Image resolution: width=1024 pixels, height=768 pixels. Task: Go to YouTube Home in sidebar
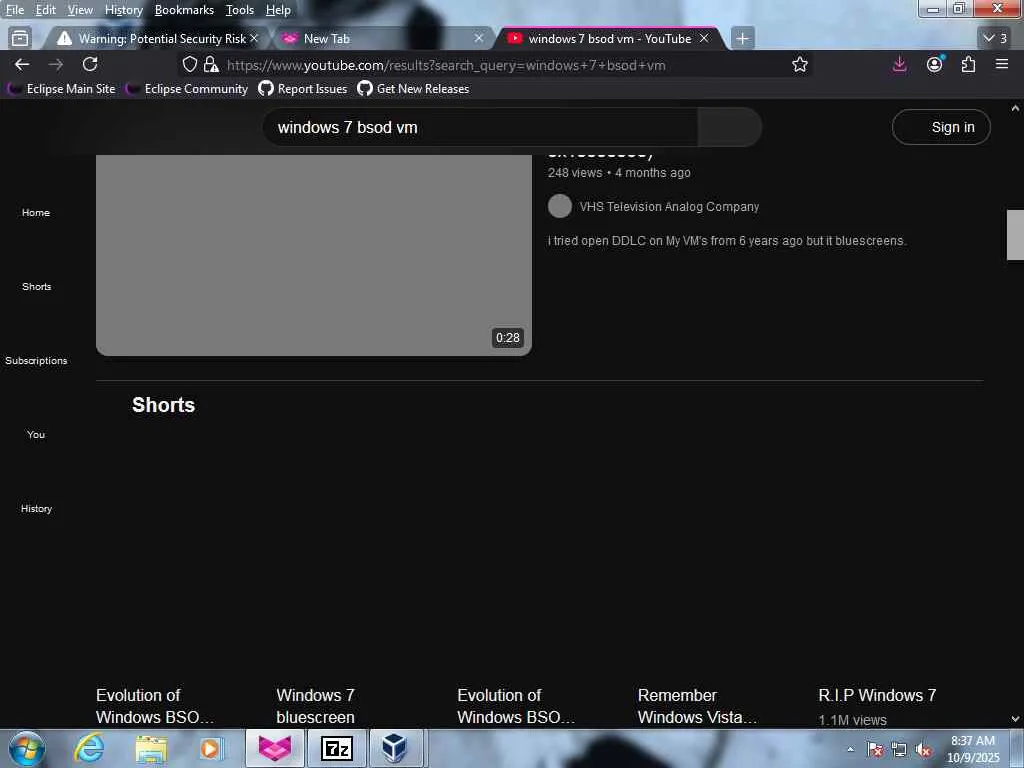coord(36,213)
